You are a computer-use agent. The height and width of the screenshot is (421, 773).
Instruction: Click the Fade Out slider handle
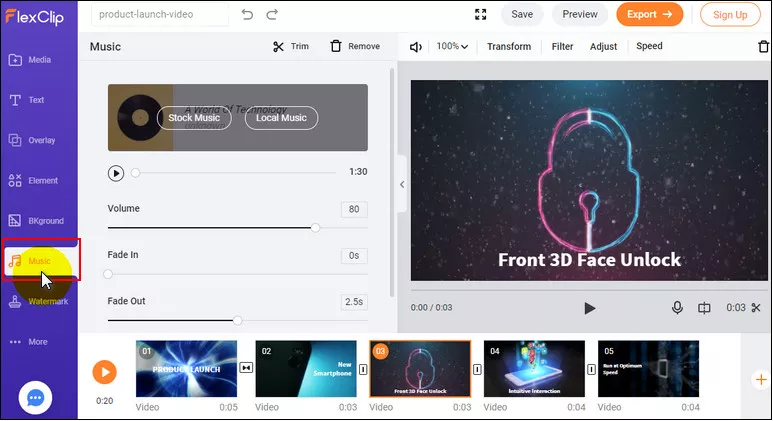[238, 320]
